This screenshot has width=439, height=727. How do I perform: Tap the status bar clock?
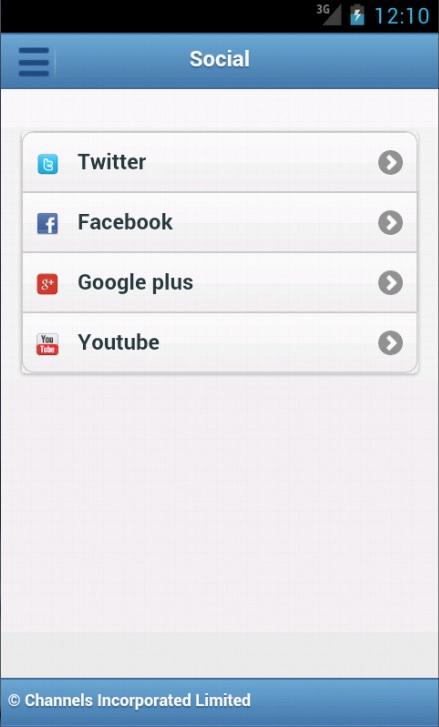tap(402, 16)
